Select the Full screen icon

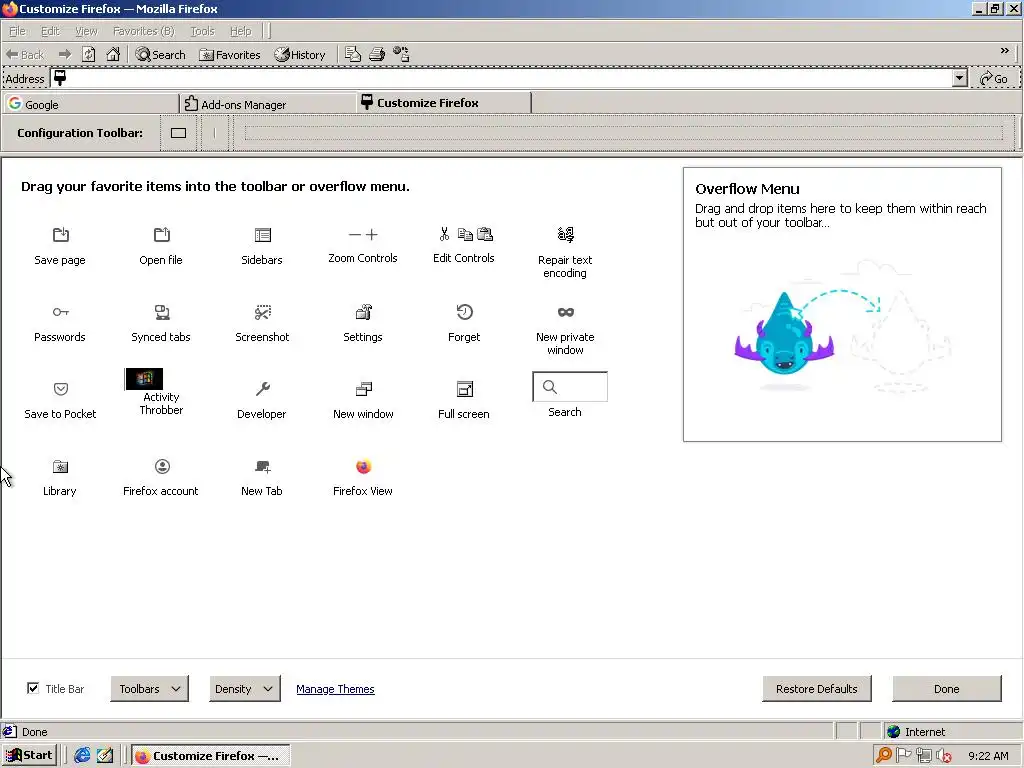click(x=464, y=389)
